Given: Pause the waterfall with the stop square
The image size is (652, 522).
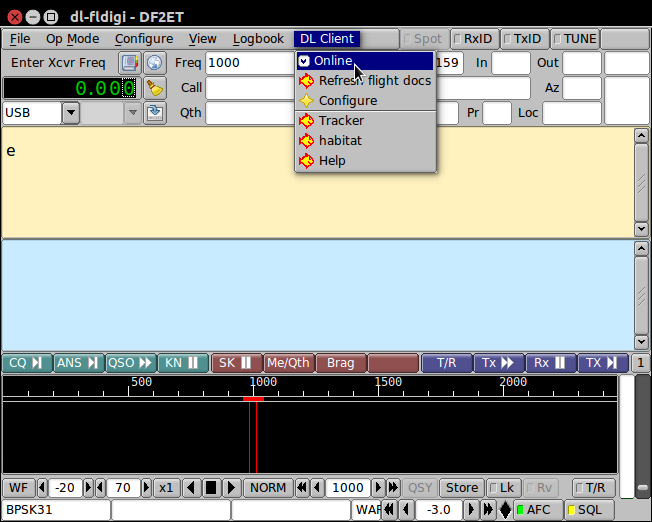Looking at the screenshot, I should tap(211, 487).
